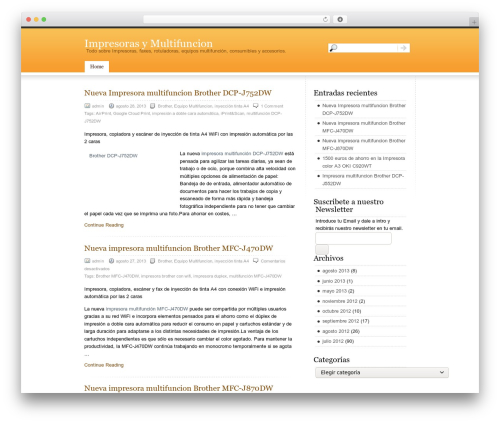Click the magnifier icon in the search box
The image size is (500, 423).
[333, 48]
